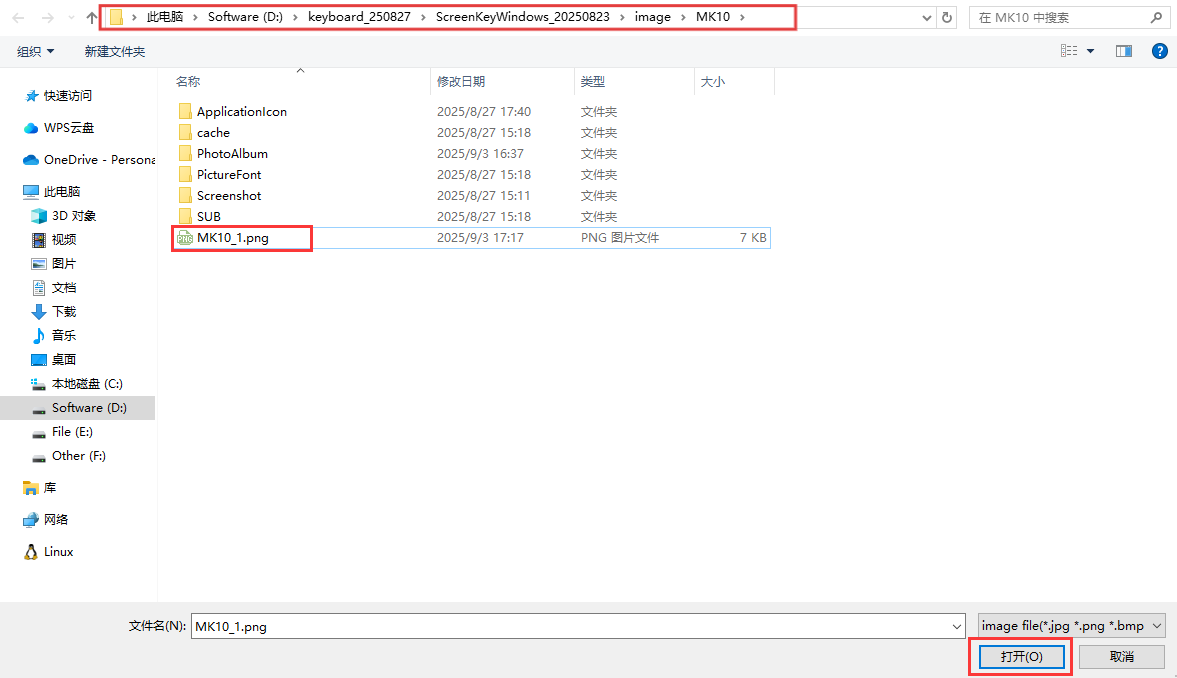This screenshot has height=678, width=1177.
Task: Expand the address bar history dropdown
Action: click(928, 18)
